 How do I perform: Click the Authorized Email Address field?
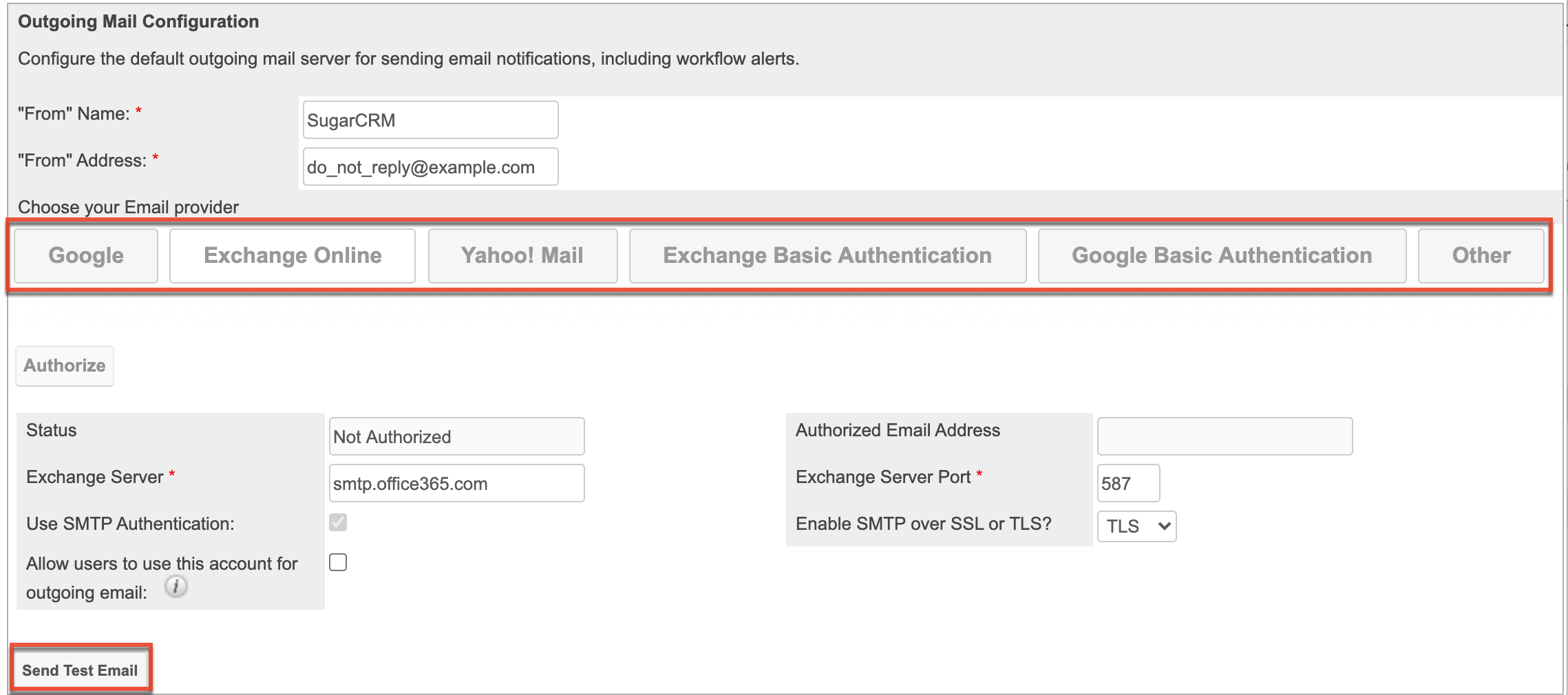coord(1224,436)
